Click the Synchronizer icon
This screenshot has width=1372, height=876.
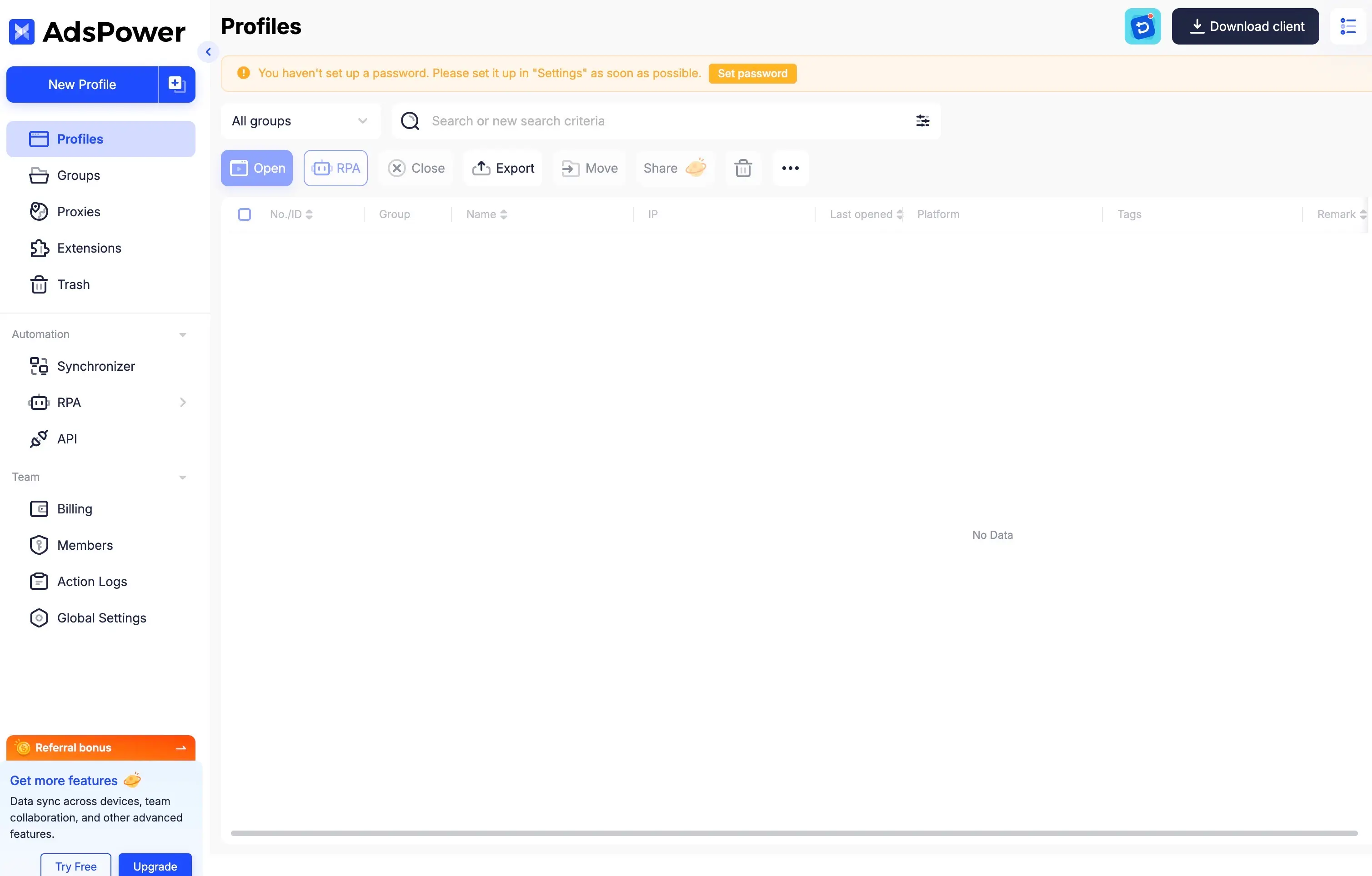(39, 366)
